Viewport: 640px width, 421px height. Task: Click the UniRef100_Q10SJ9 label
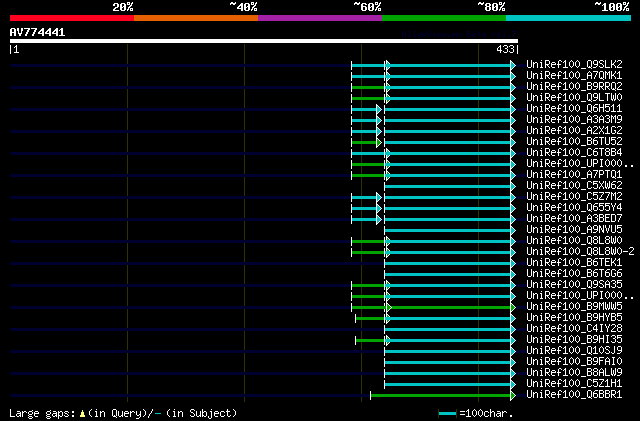pyautogui.click(x=574, y=351)
